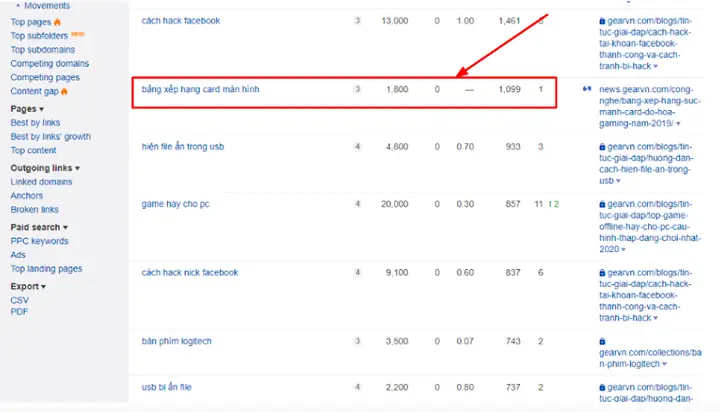Open Movements item in sidebar
The width and height of the screenshot is (720, 412).
[47, 6]
